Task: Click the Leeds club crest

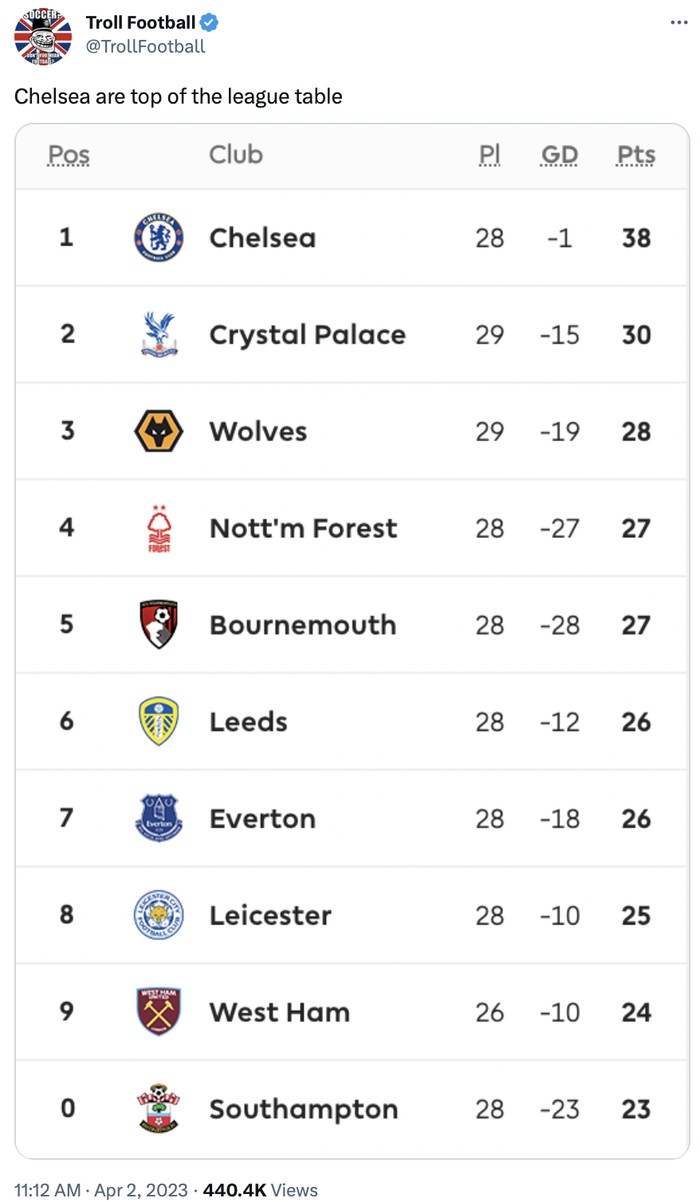Action: (158, 722)
